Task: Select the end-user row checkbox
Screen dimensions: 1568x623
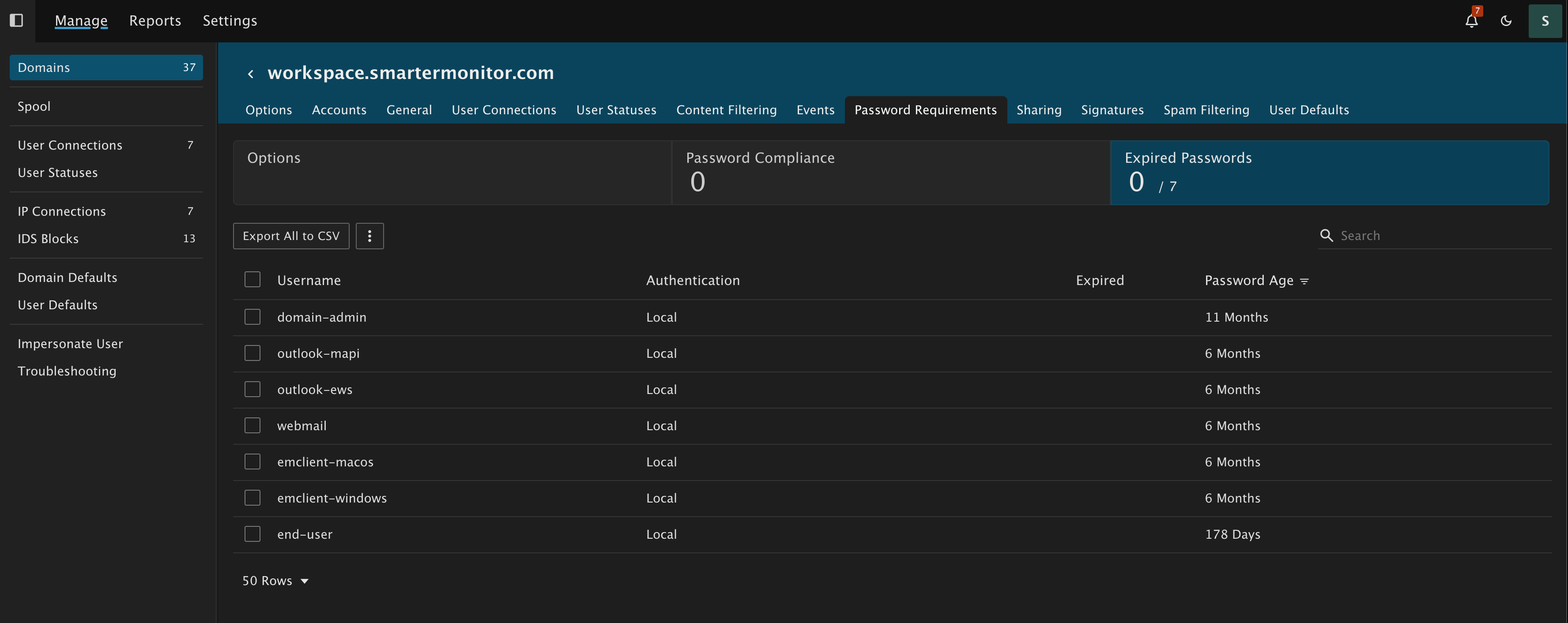Action: (253, 534)
